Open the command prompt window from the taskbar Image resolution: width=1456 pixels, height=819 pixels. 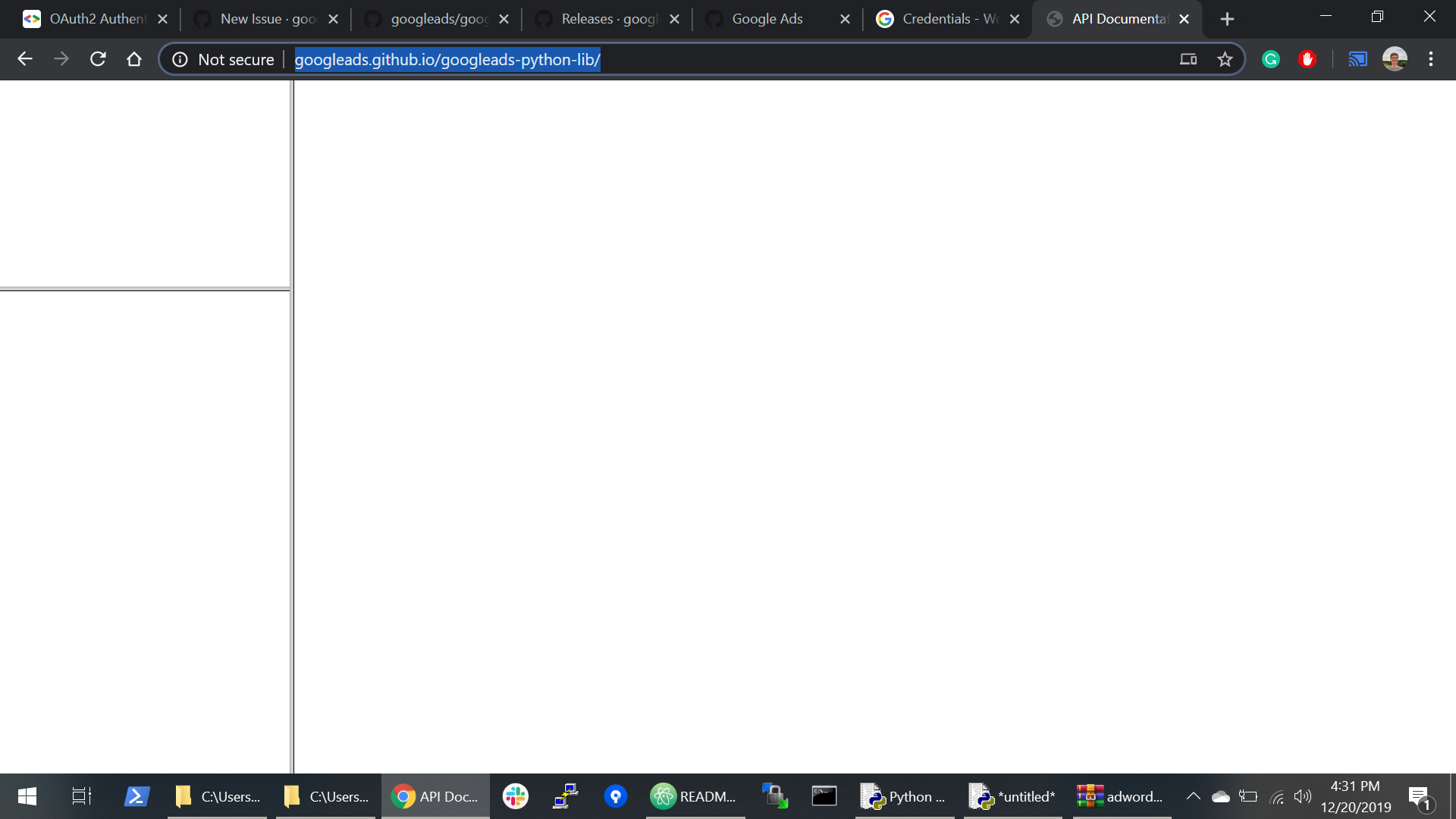coord(824,796)
